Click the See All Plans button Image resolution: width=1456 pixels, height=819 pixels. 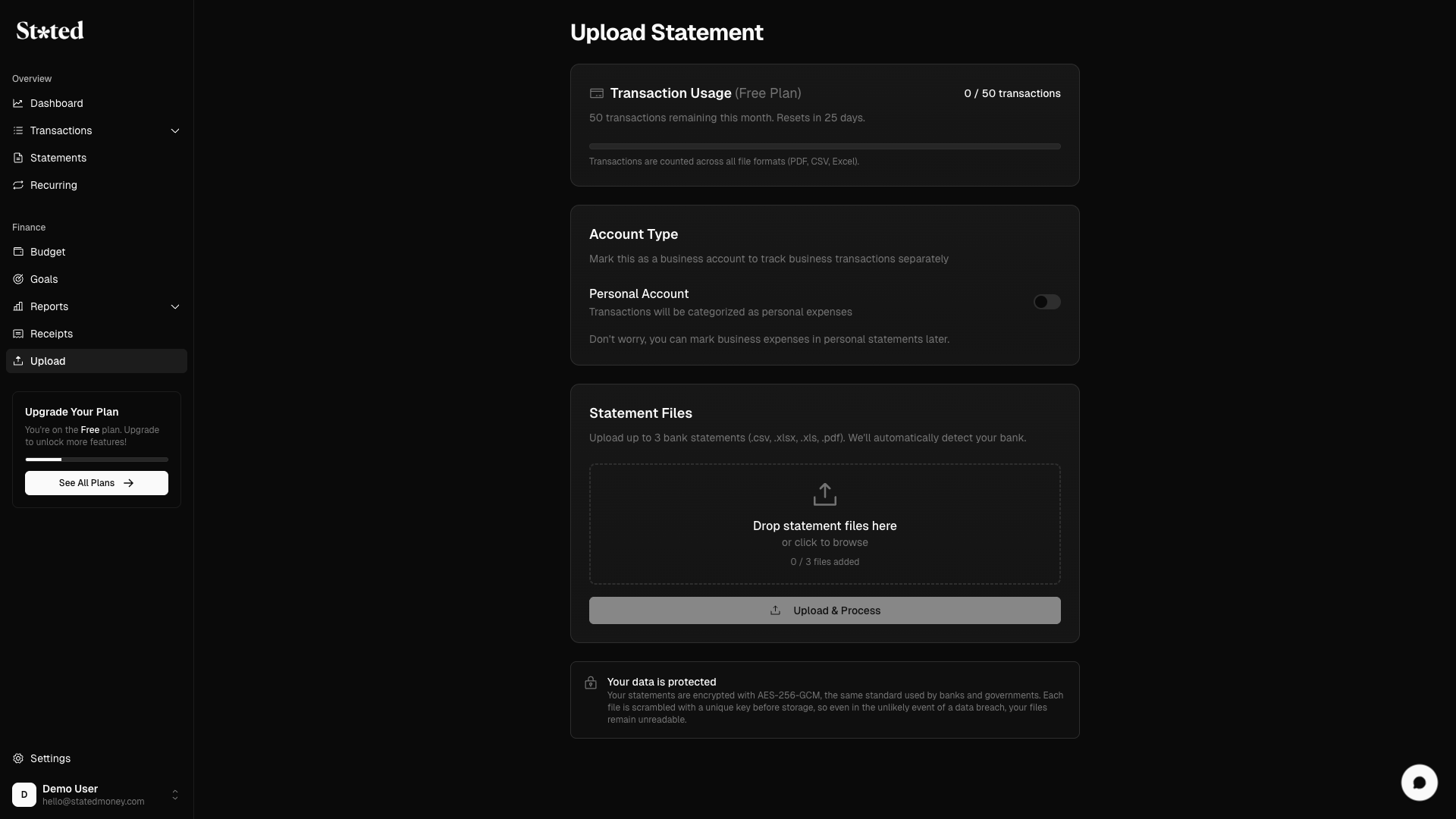pyautogui.click(x=96, y=483)
